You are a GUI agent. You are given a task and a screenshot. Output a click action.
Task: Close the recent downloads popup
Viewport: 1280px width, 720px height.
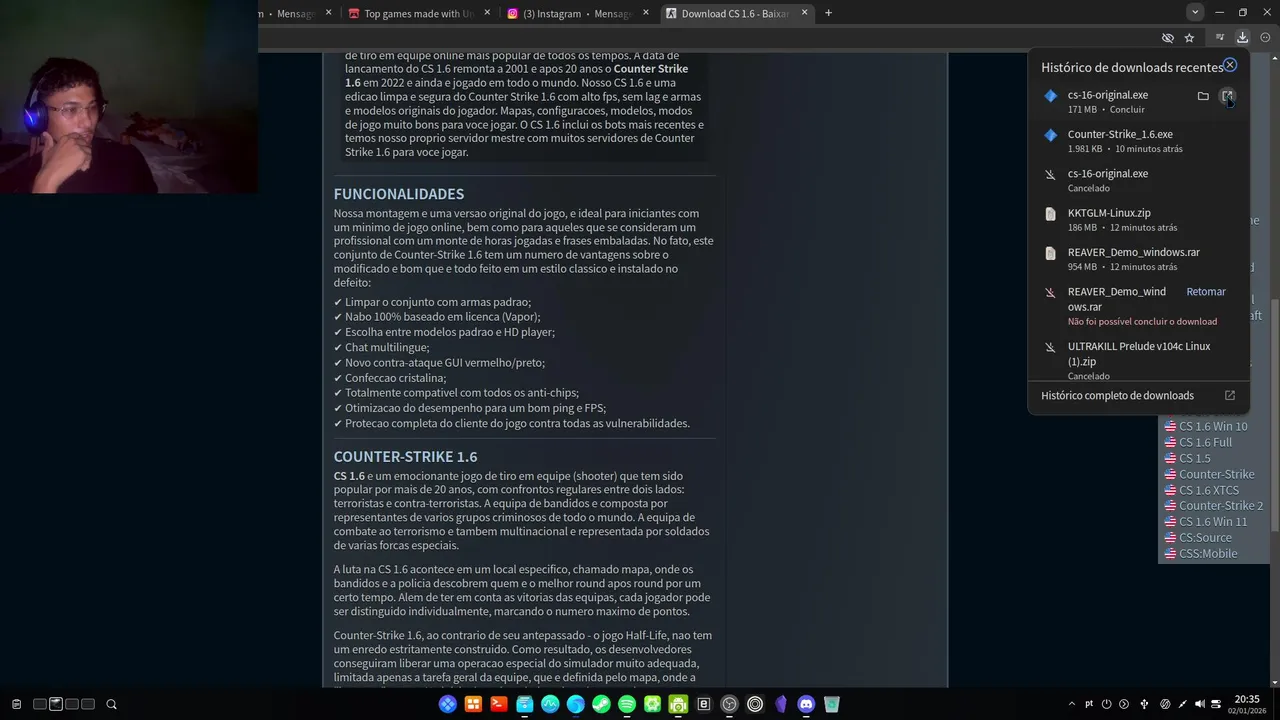(1230, 65)
